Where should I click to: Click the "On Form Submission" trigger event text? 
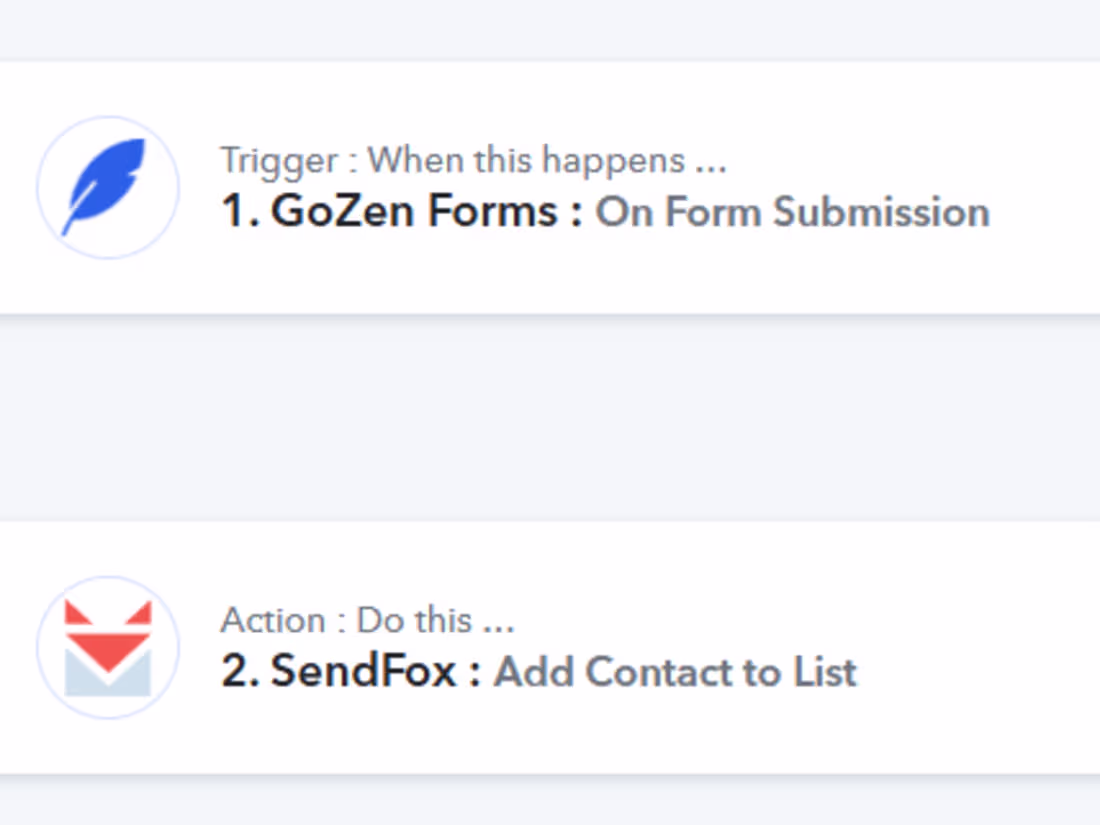[x=792, y=213]
